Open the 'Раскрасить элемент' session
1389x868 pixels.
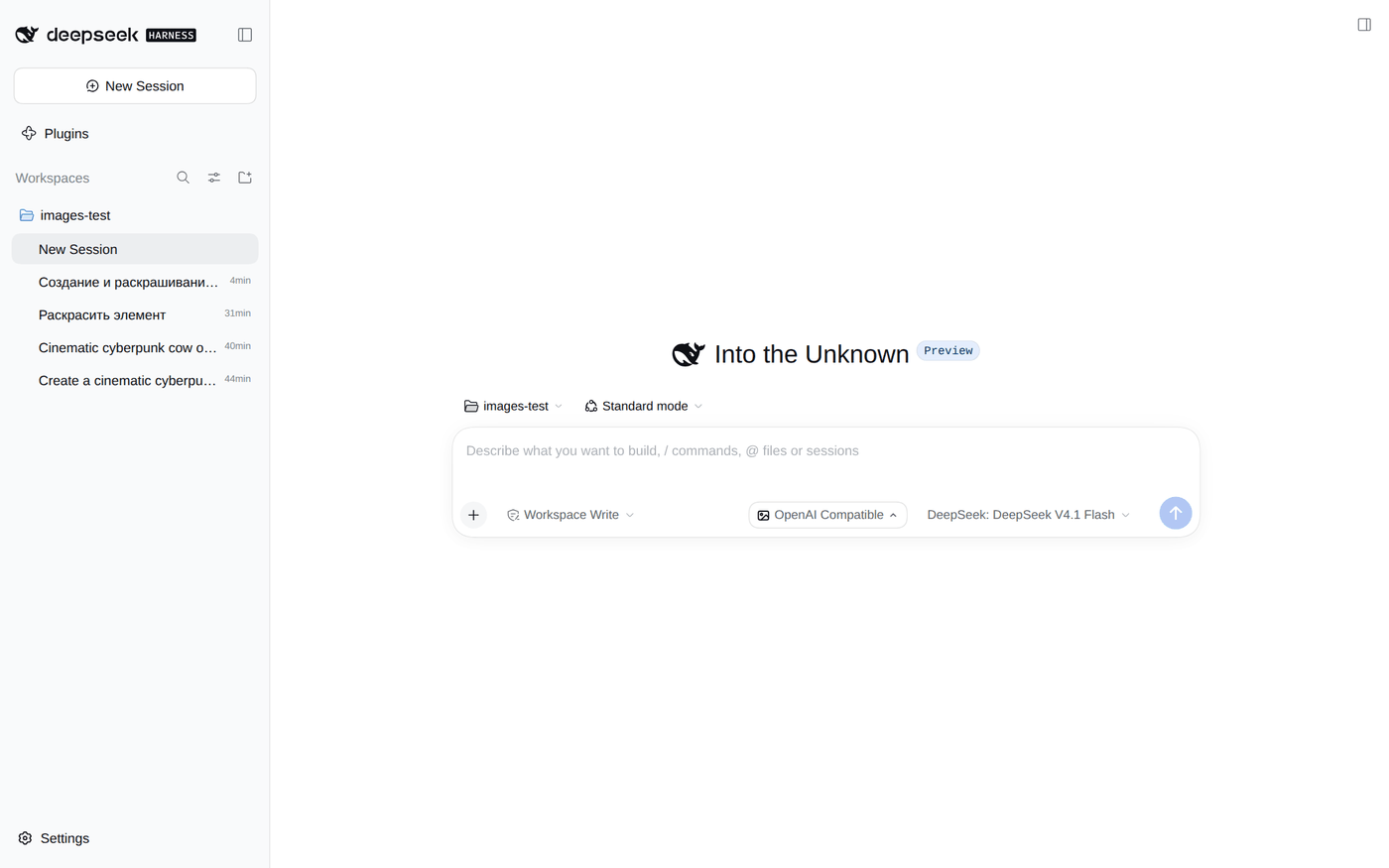tap(135, 314)
